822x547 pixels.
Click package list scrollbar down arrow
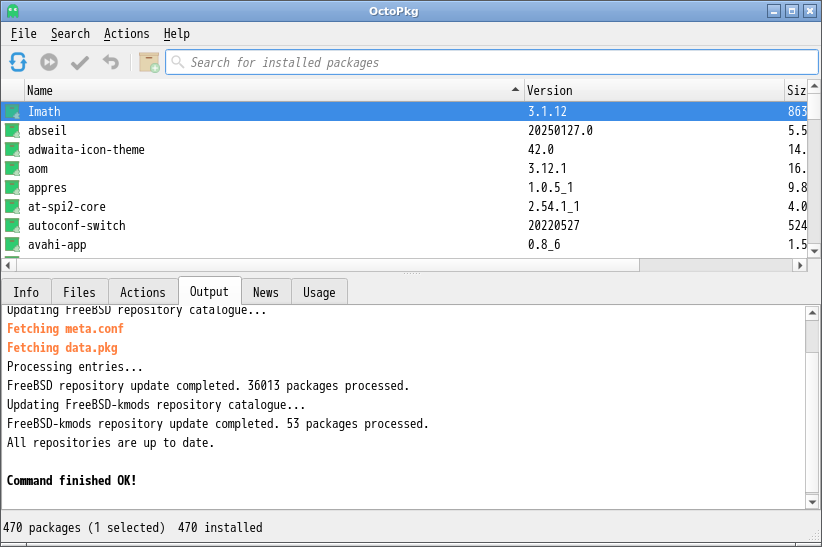[814, 251]
